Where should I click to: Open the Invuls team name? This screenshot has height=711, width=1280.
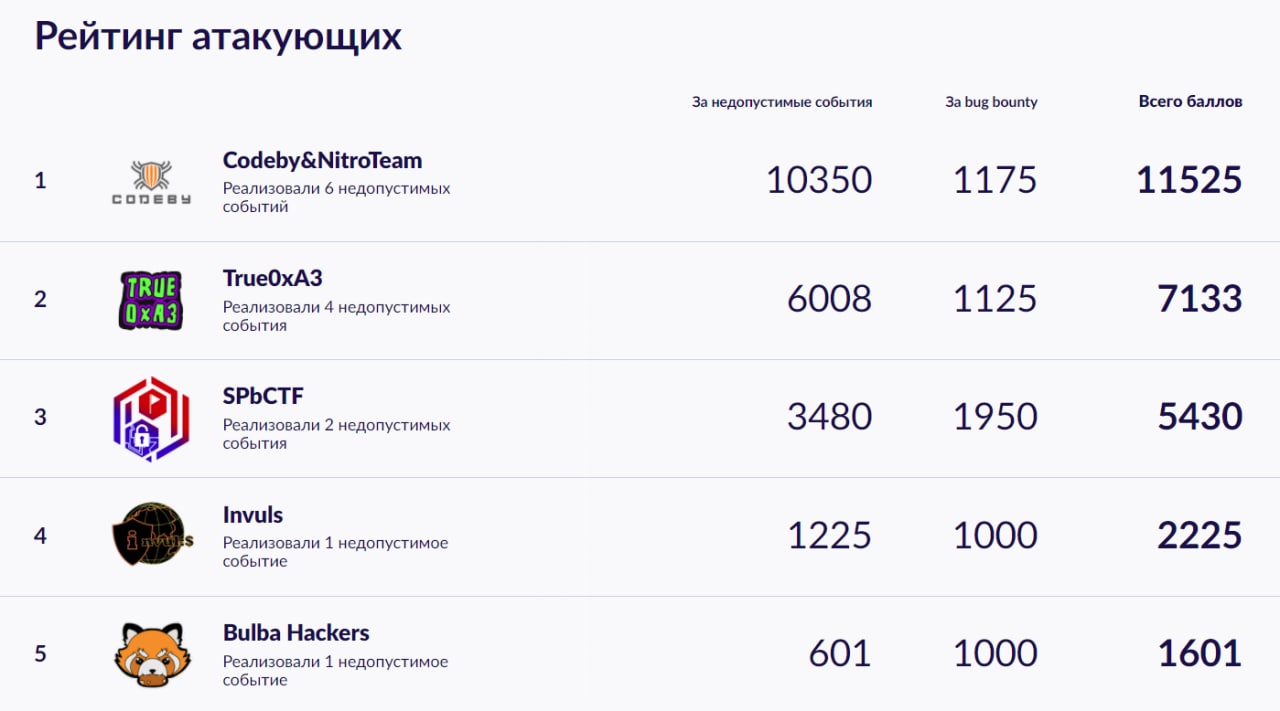pos(253,515)
